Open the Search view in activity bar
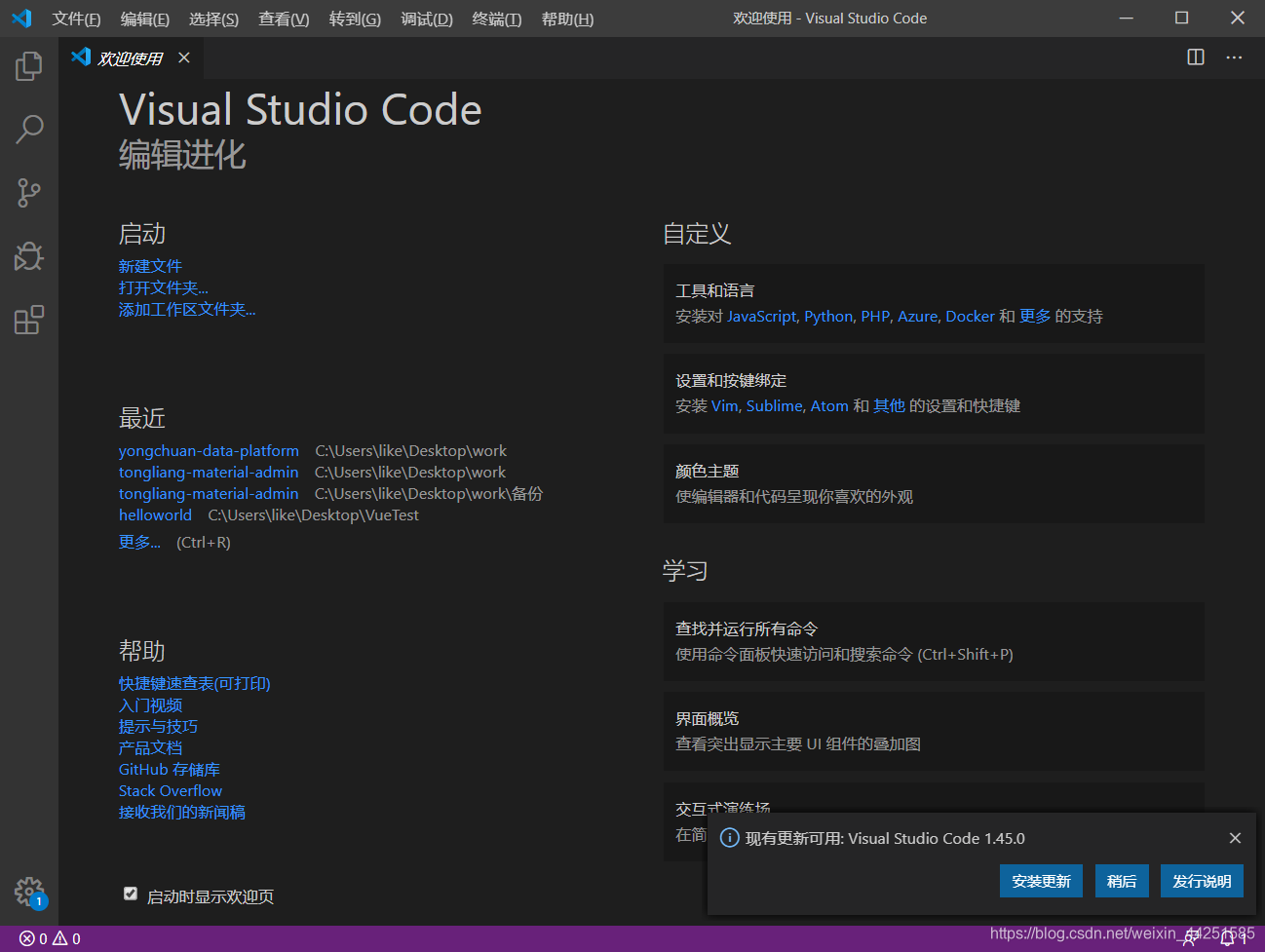Screen dimensions: 1265x952 (29, 129)
